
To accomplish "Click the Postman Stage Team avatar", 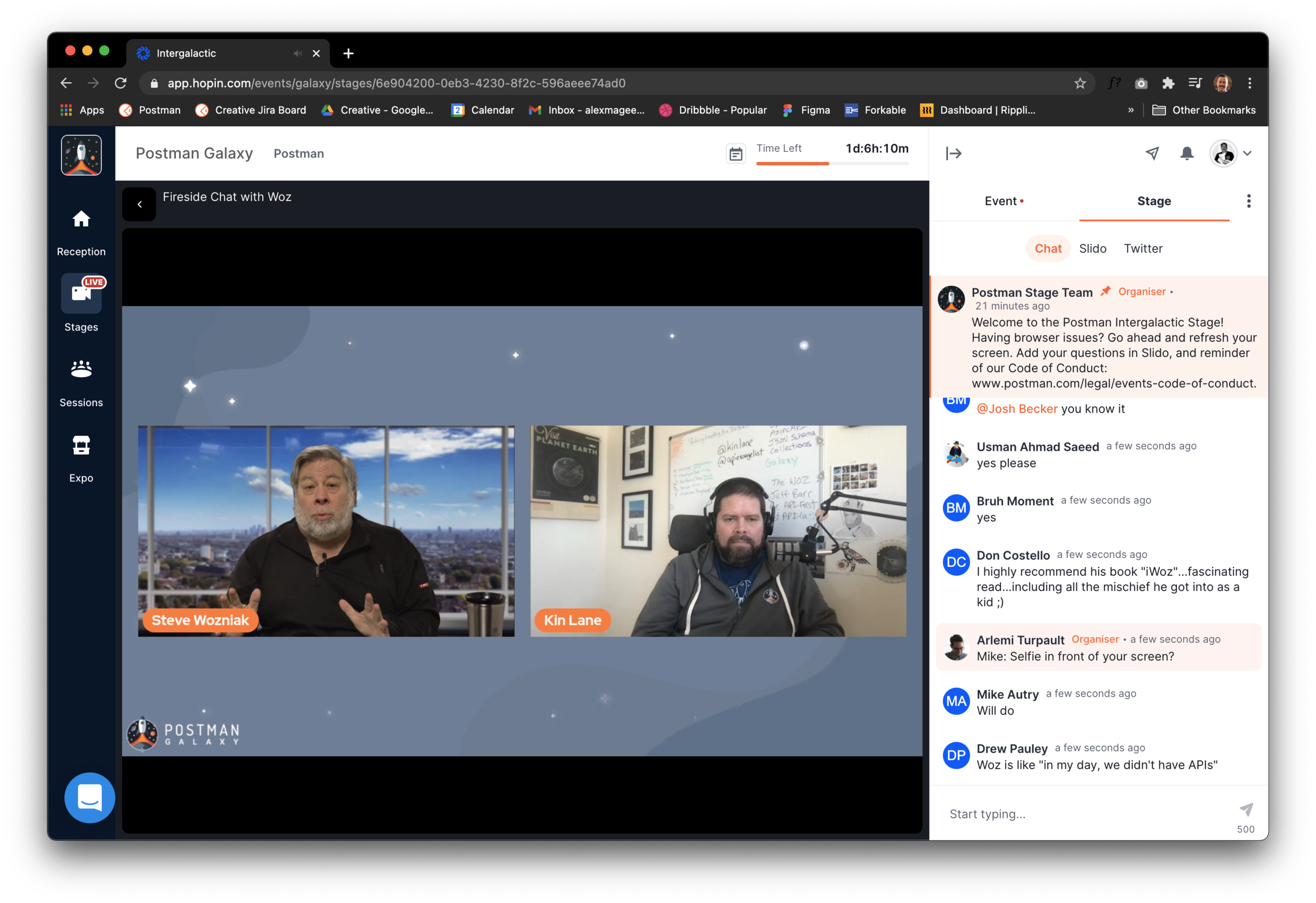I will point(951,298).
